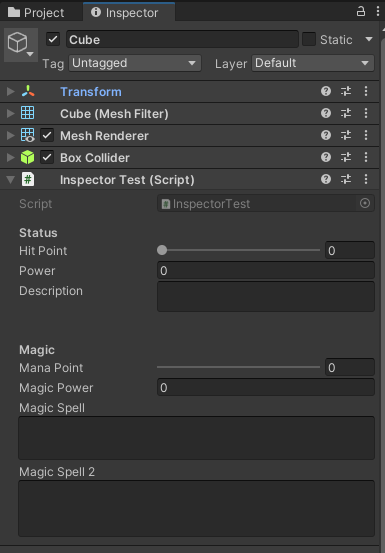Switch to the Project tab
This screenshot has height=553, width=385.
36,13
